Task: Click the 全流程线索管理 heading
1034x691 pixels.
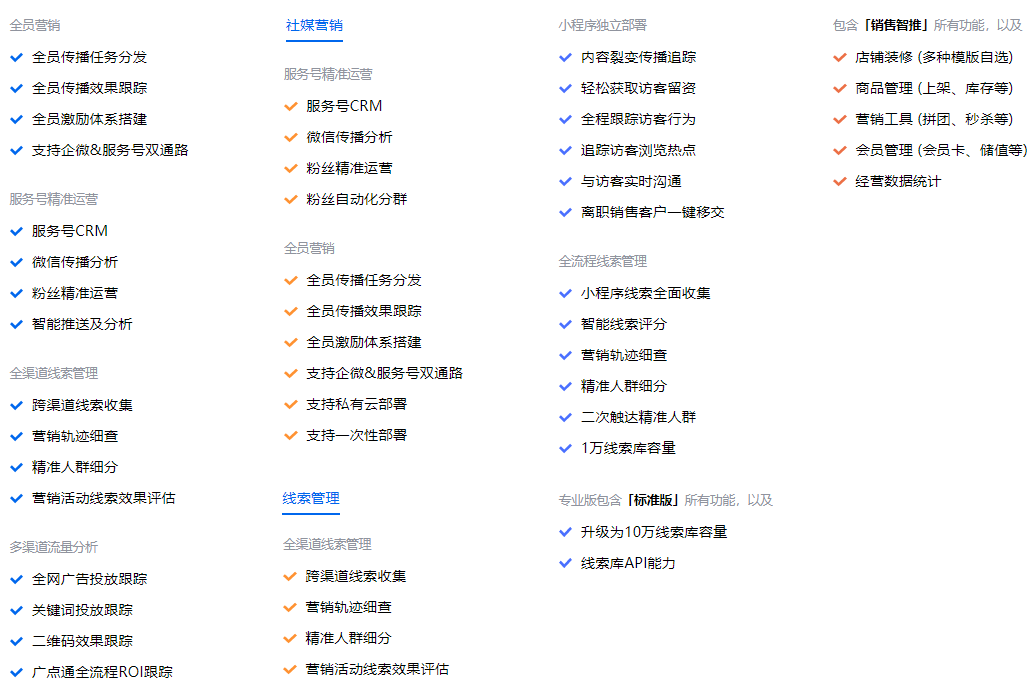Action: [602, 262]
